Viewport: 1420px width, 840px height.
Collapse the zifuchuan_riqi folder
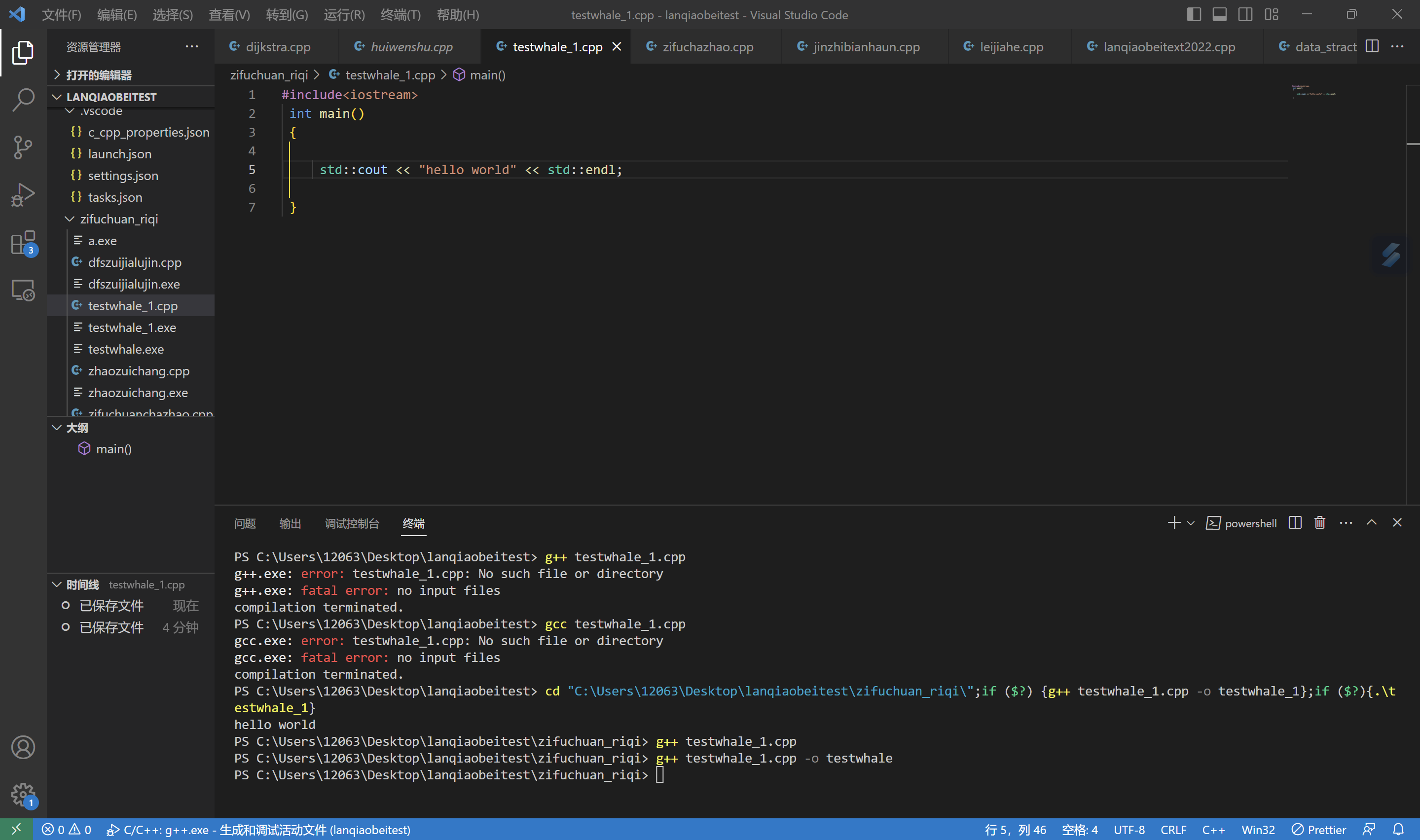pyautogui.click(x=130, y=219)
